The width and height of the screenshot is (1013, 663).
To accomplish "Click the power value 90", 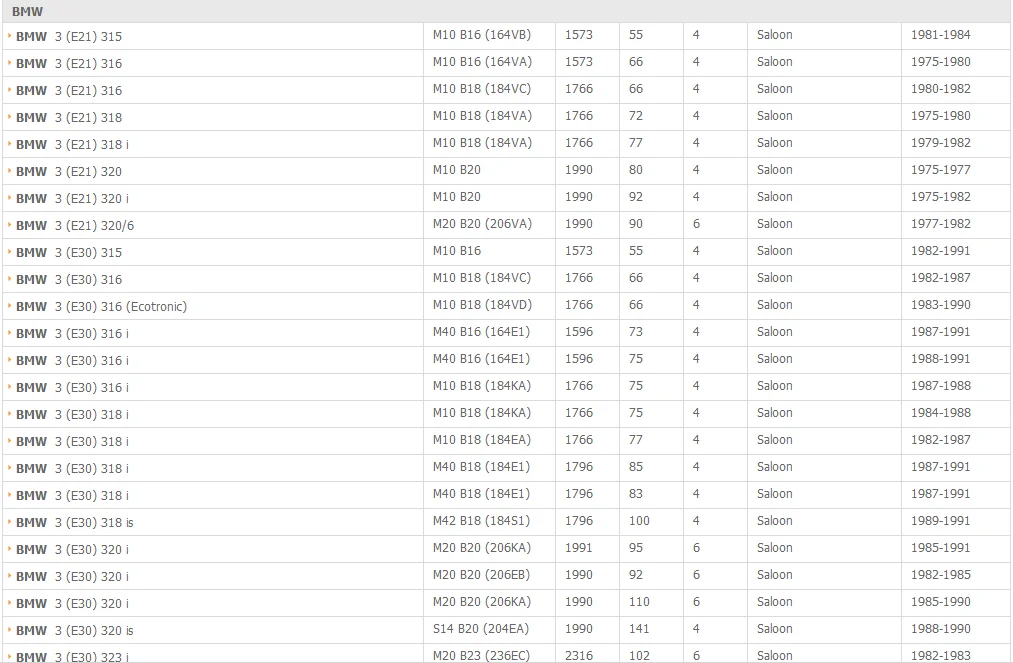I will pyautogui.click(x=636, y=224).
